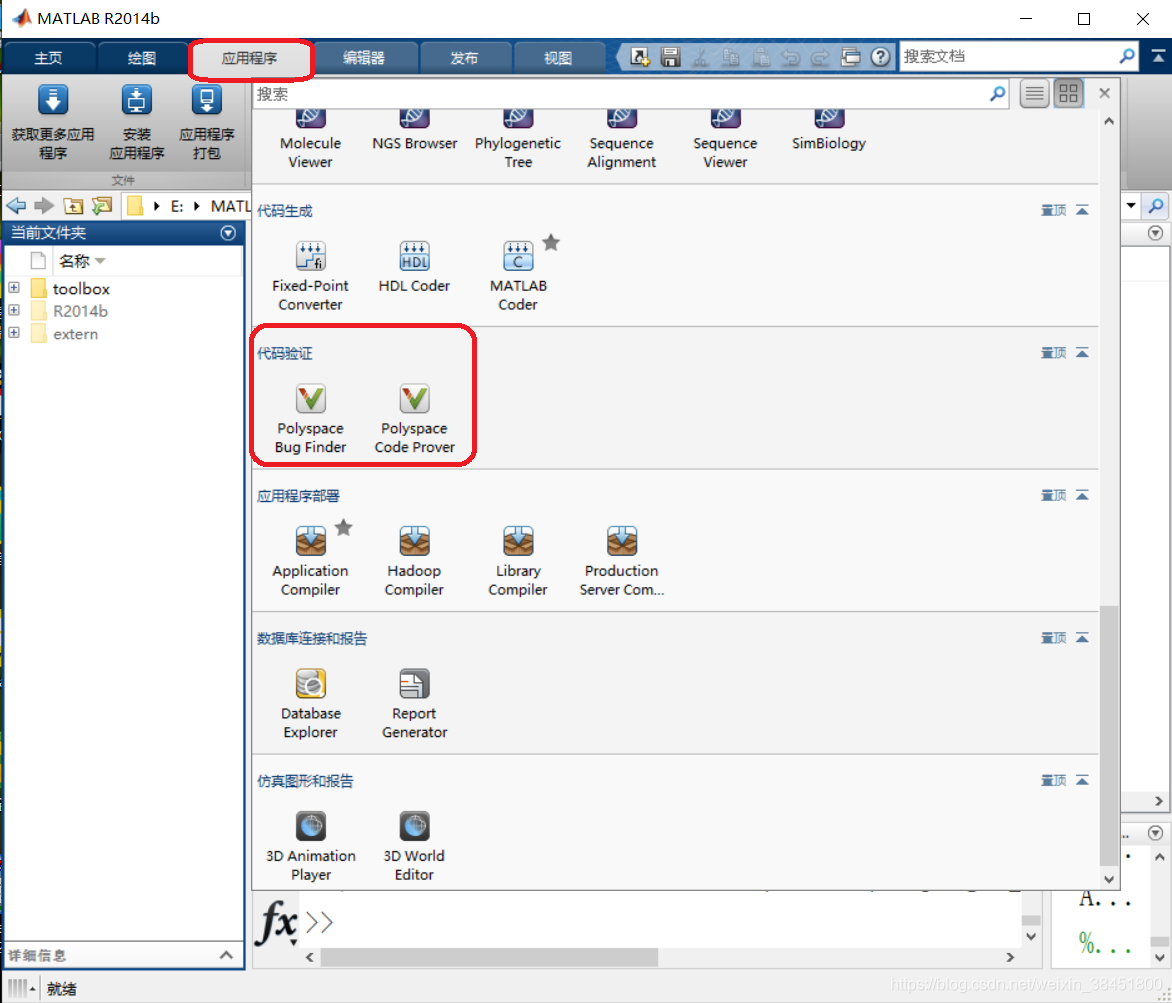Click 置顶 link in 应用程序部署 section
Screen dimensions: 1172x1003
pyautogui.click(x=1054, y=496)
